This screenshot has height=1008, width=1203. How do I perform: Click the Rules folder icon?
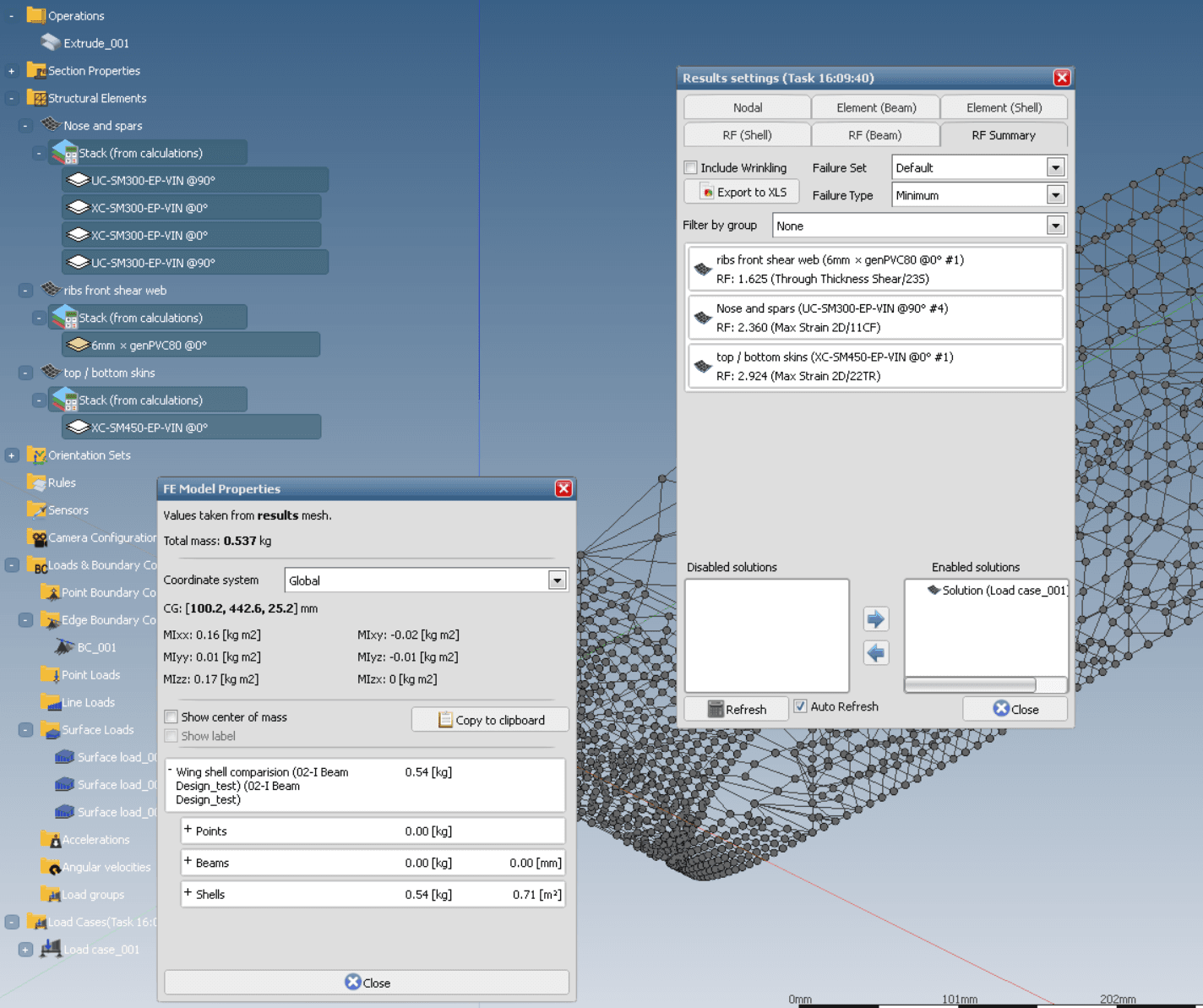click(x=35, y=482)
